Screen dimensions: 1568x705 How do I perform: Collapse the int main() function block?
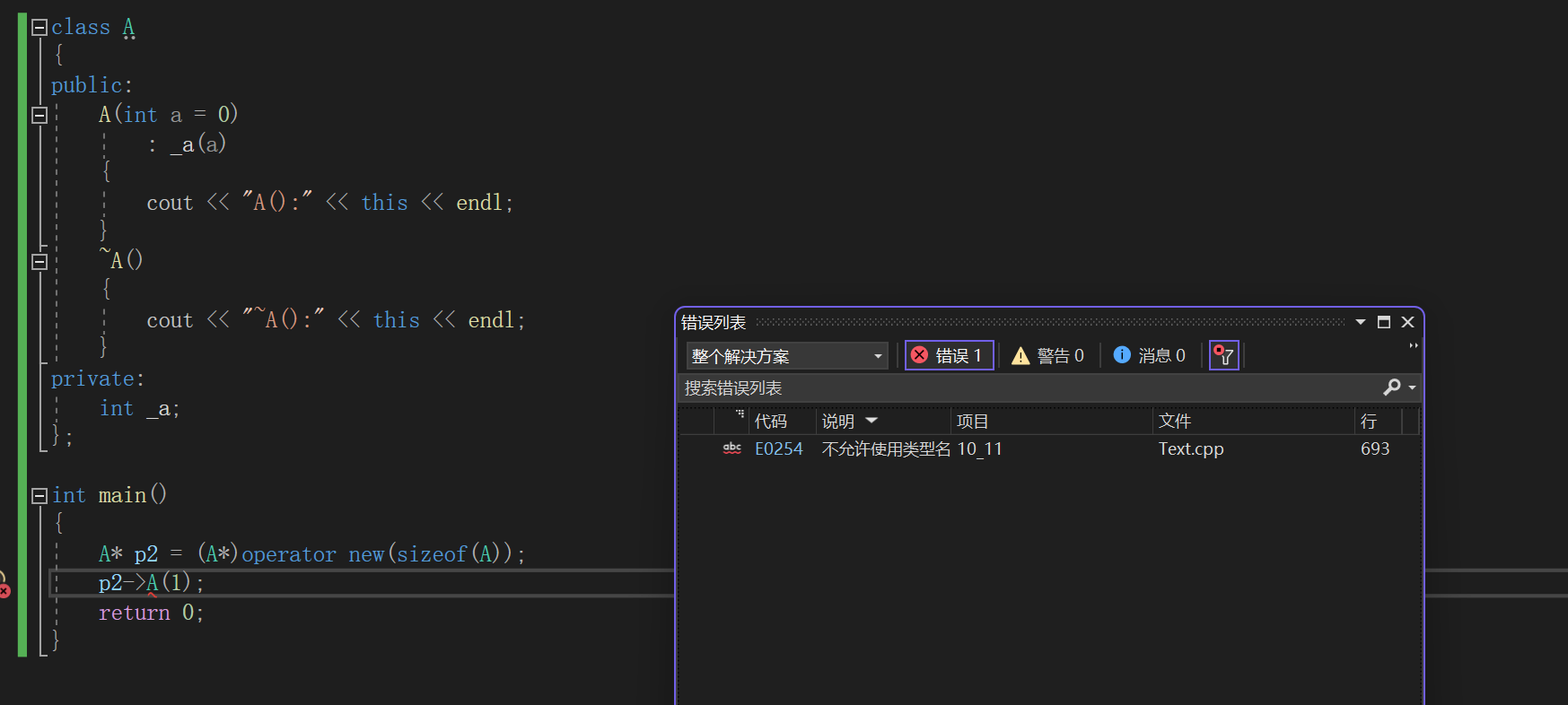pyautogui.click(x=39, y=495)
